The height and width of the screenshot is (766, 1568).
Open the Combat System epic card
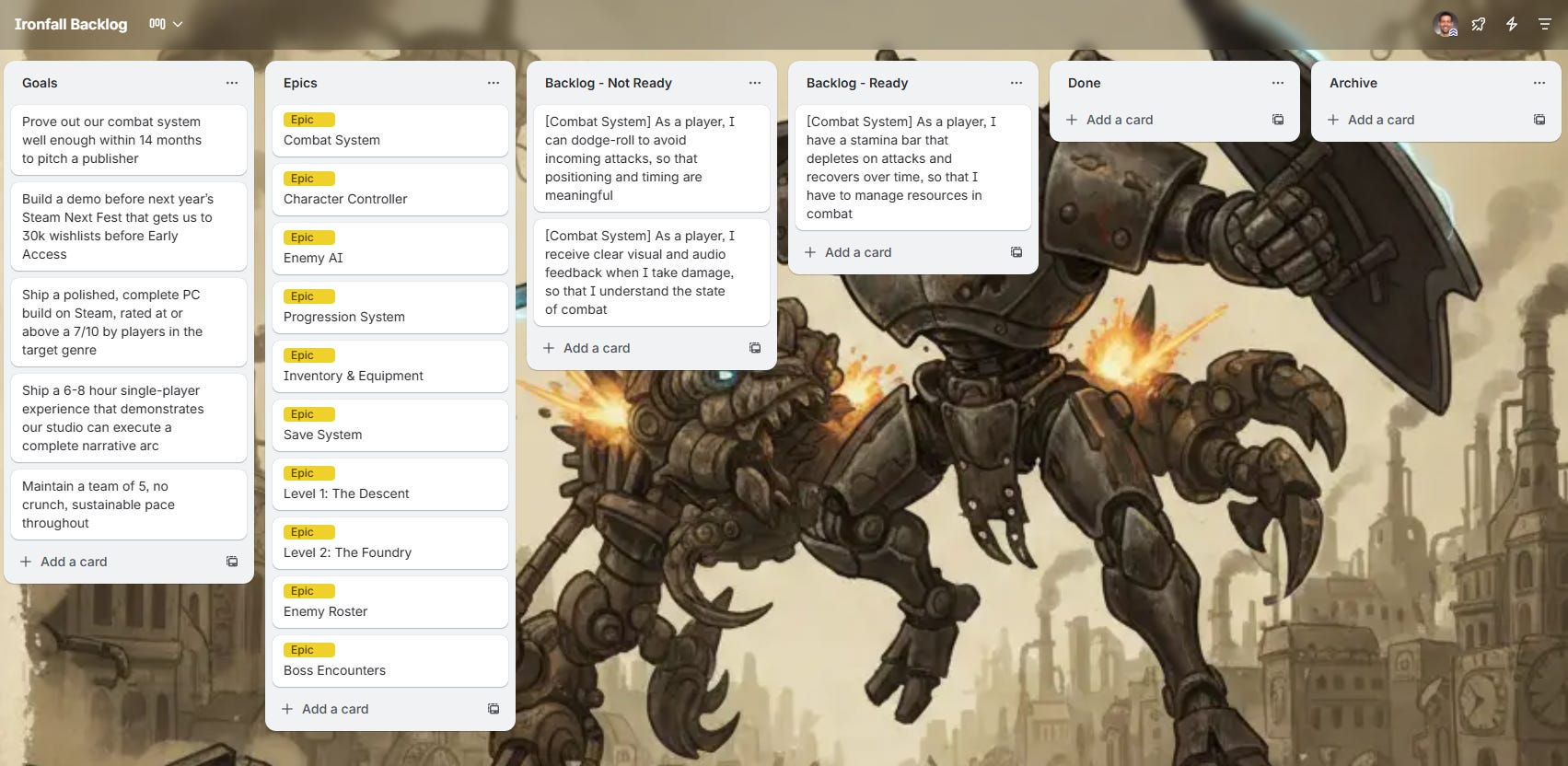click(390, 131)
